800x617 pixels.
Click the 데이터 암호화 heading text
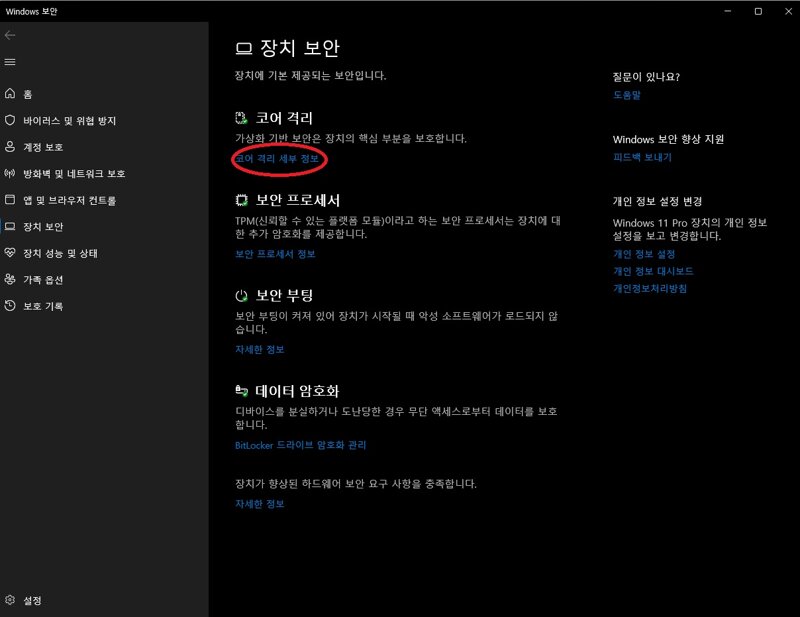tap(297, 391)
